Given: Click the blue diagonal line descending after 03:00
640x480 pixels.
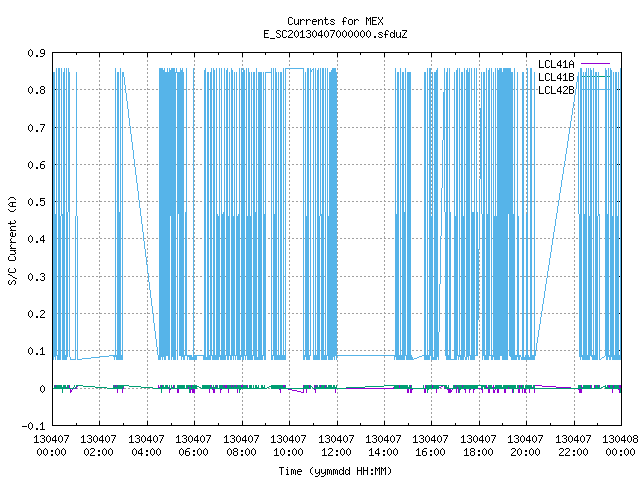Looking at the screenshot, I should pos(141,214).
